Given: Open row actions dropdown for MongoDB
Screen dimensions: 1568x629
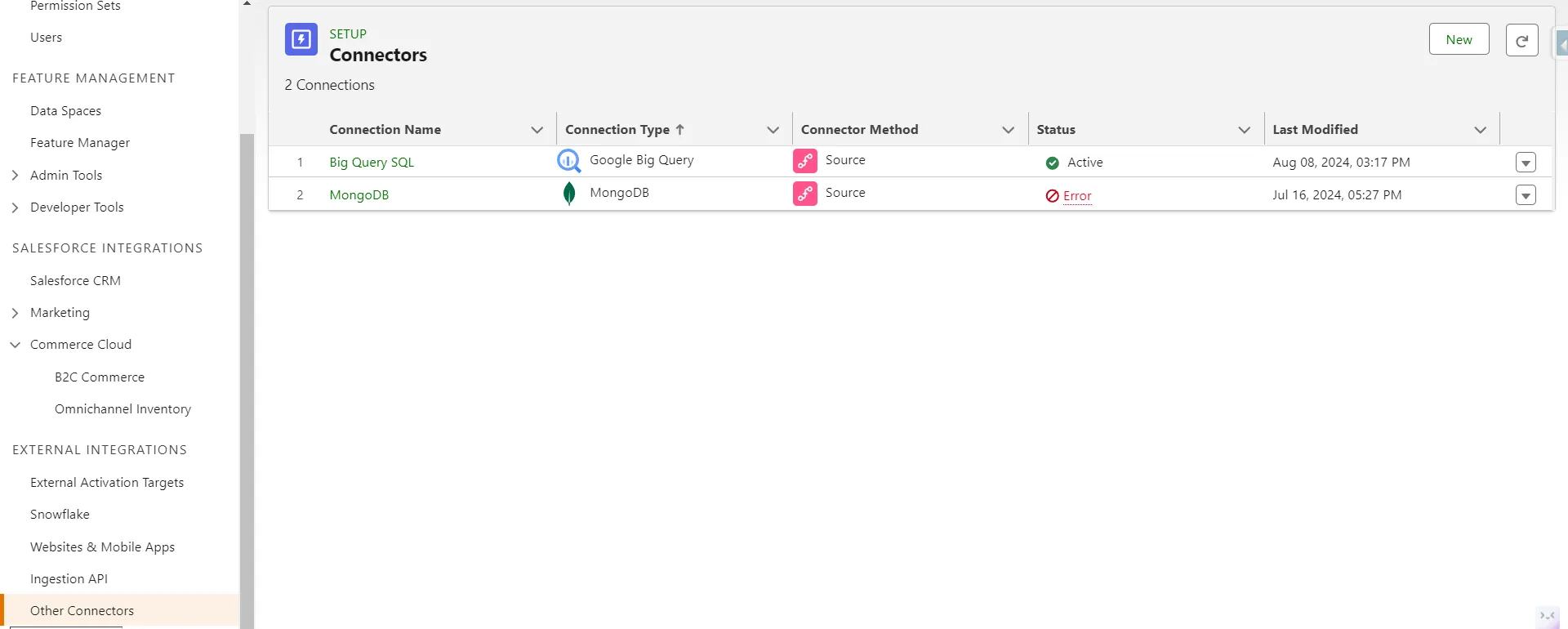Looking at the screenshot, I should pos(1525,195).
